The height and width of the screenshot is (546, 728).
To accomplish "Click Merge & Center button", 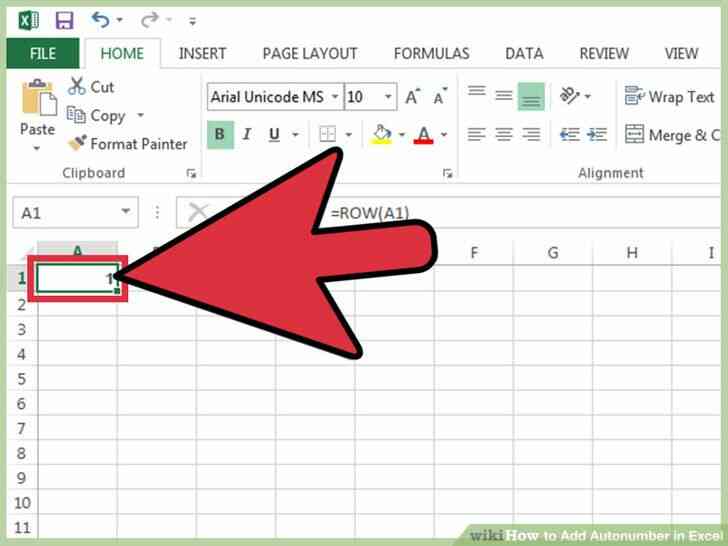I will [x=672, y=135].
